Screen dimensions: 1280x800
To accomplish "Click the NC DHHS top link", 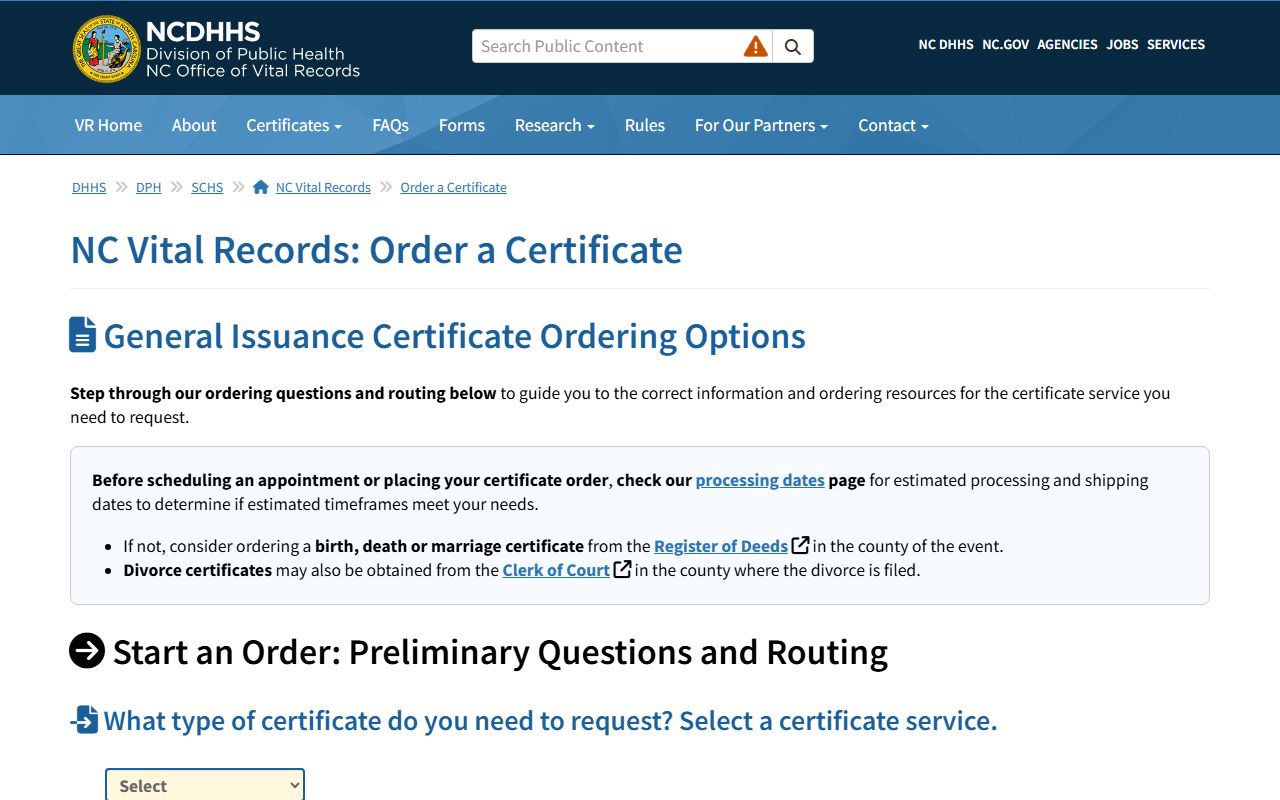I will click(946, 45).
